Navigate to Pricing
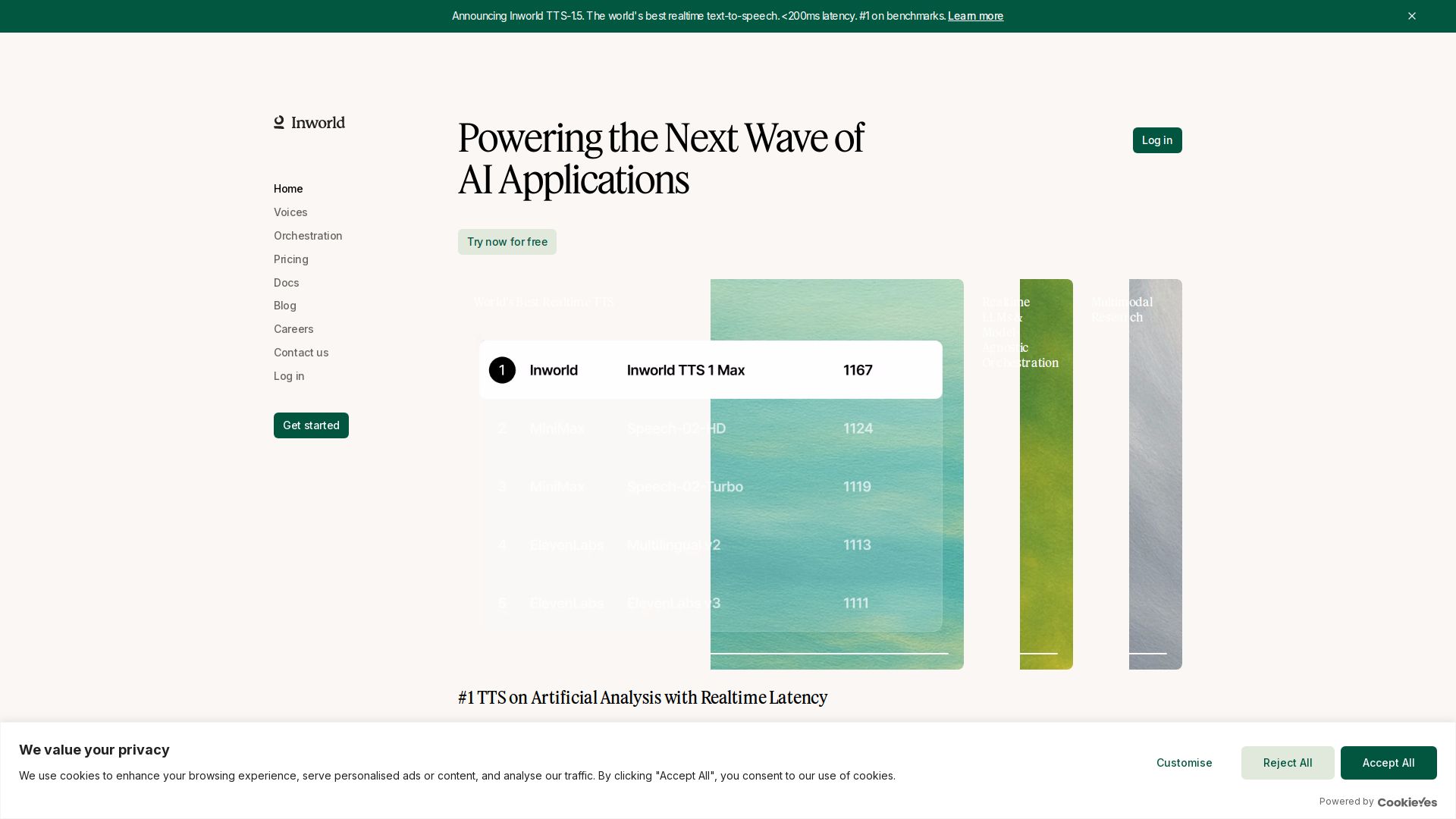Screen dimensions: 1456x819 (x=291, y=259)
